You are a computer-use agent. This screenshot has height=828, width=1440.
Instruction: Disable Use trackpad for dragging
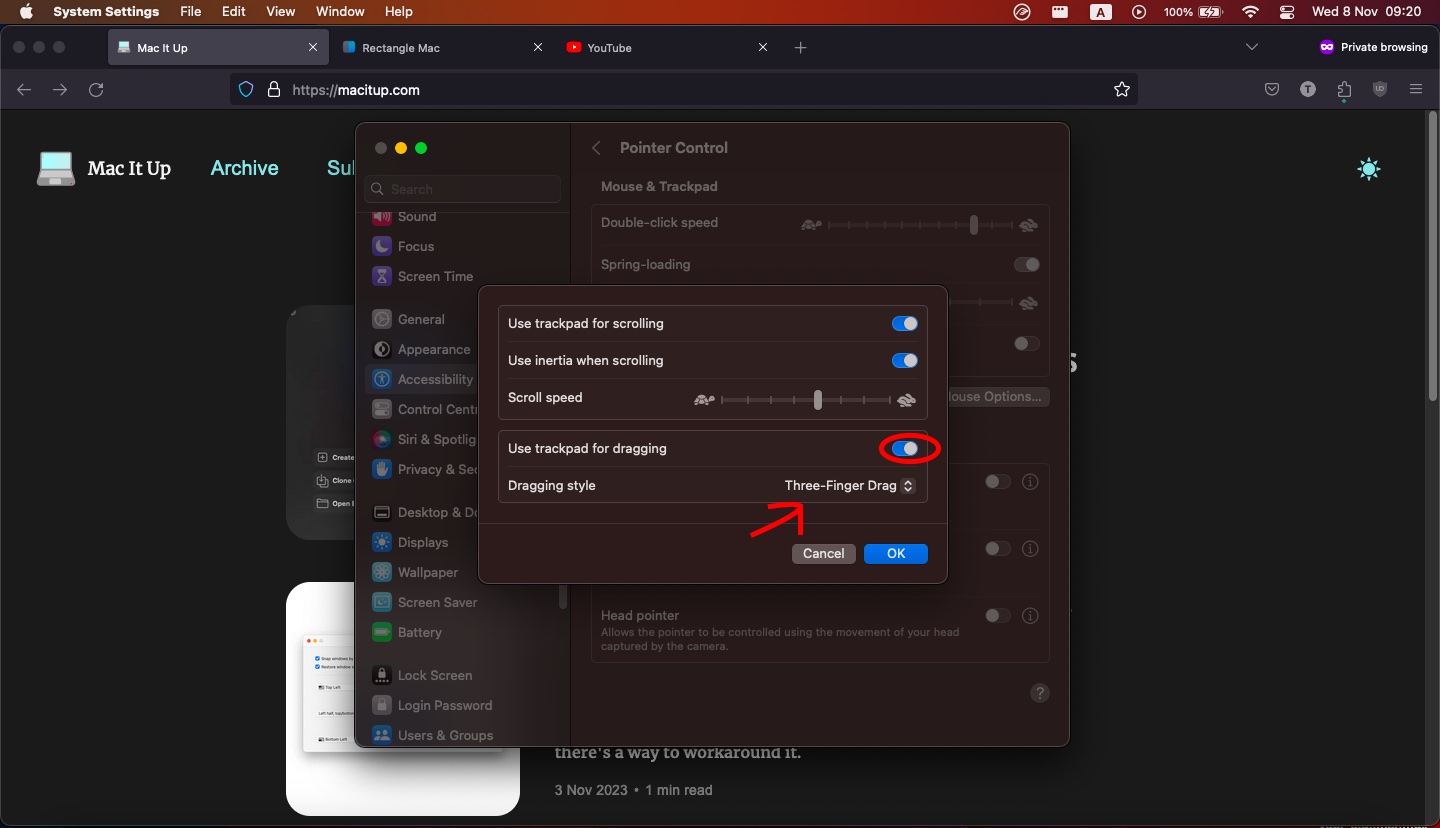(905, 449)
